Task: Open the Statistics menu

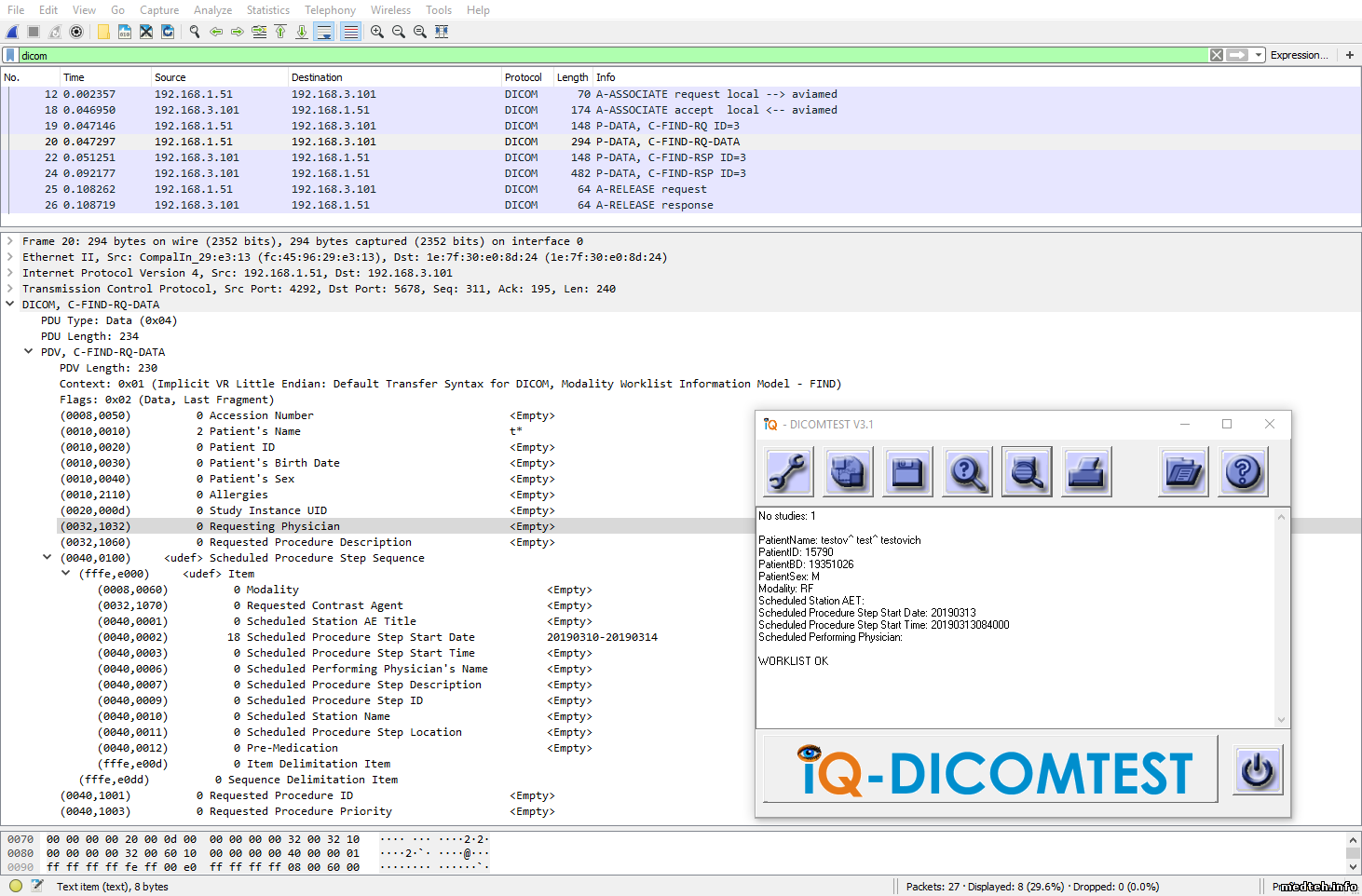Action: [x=267, y=10]
